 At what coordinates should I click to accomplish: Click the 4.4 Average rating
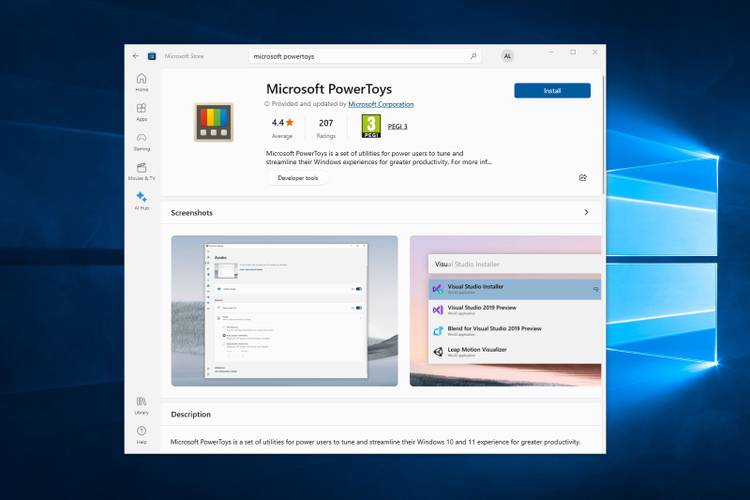coord(282,128)
